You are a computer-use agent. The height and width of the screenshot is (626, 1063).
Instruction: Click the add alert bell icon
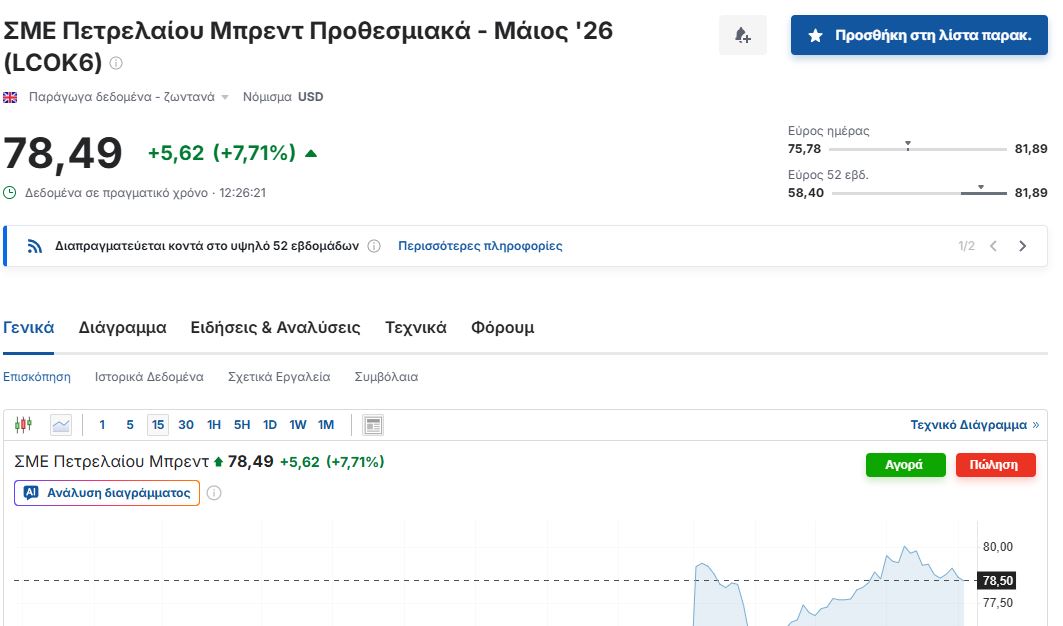point(742,36)
